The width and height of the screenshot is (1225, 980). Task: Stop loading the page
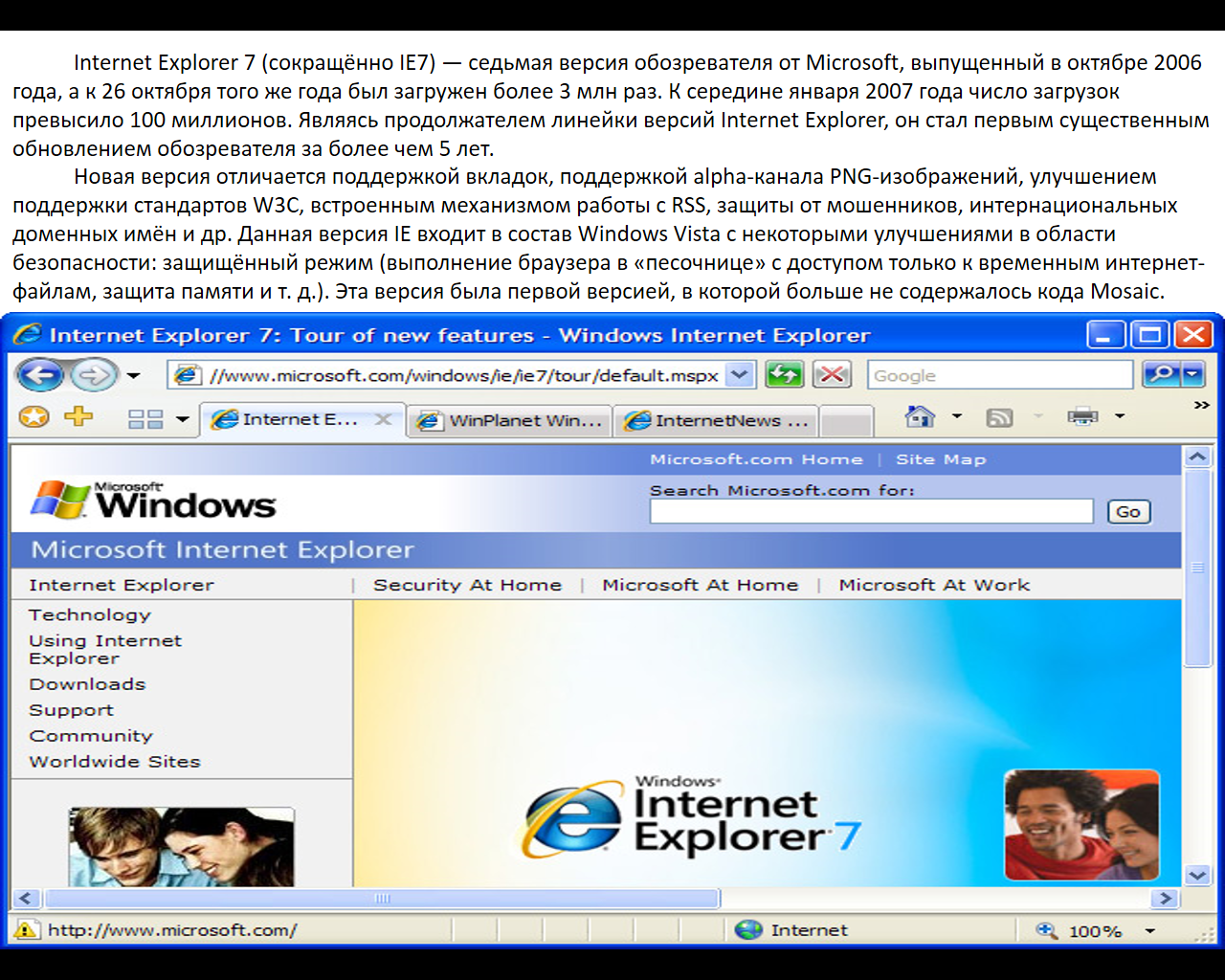pyautogui.click(x=831, y=374)
